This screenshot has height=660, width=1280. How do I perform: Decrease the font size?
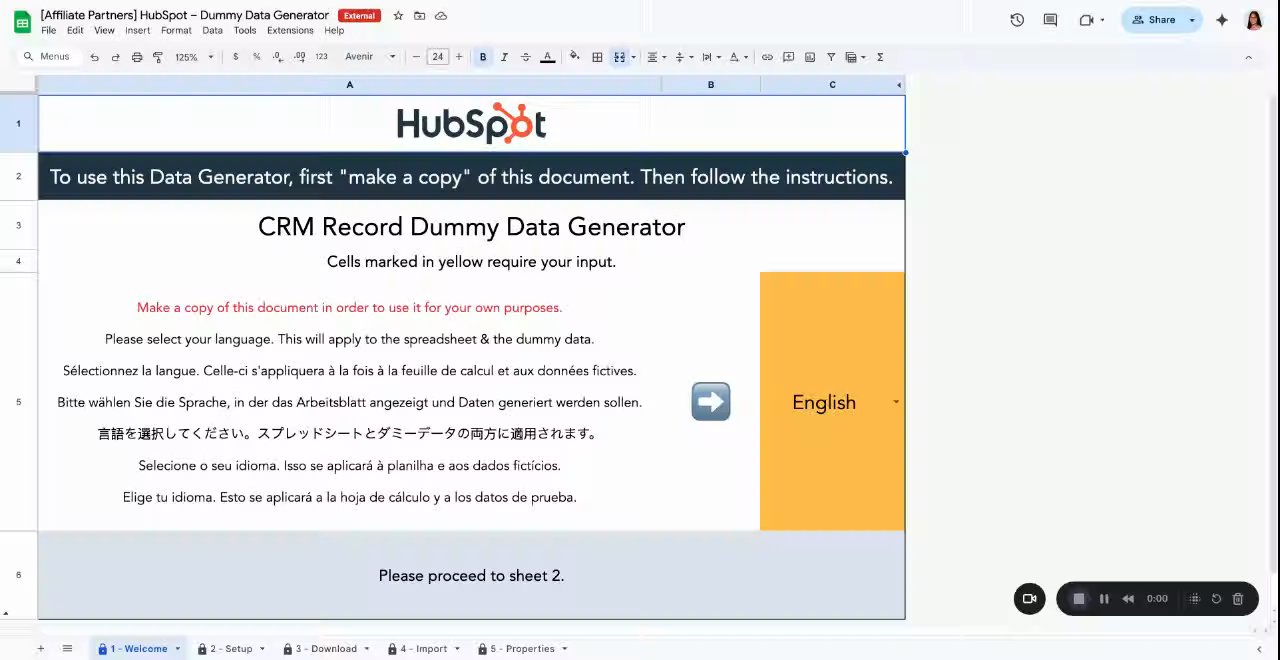click(x=416, y=57)
